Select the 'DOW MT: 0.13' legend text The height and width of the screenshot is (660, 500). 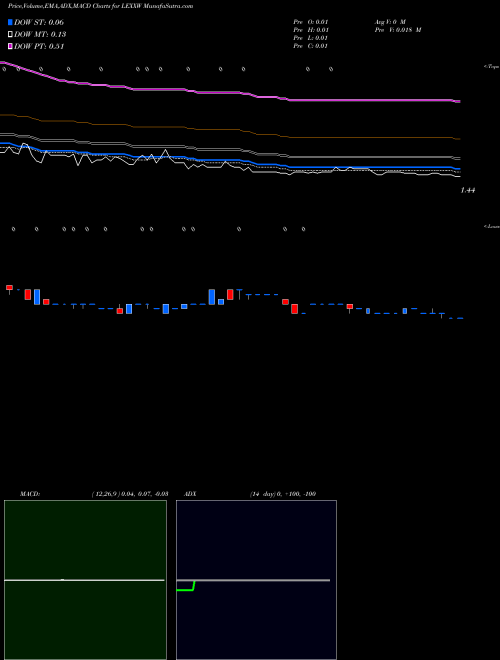click(x=40, y=35)
